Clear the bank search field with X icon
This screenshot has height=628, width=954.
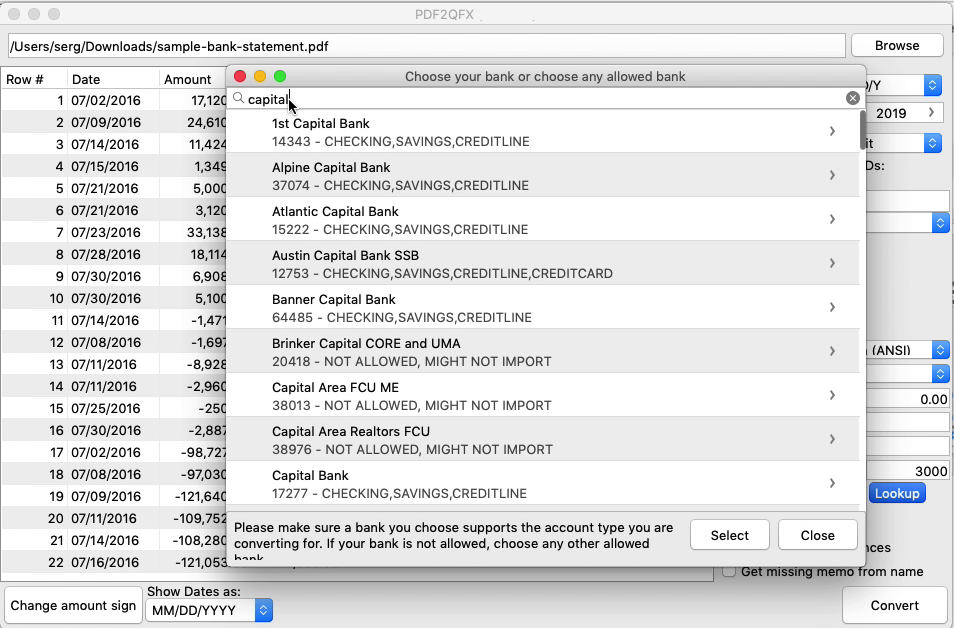pos(852,99)
